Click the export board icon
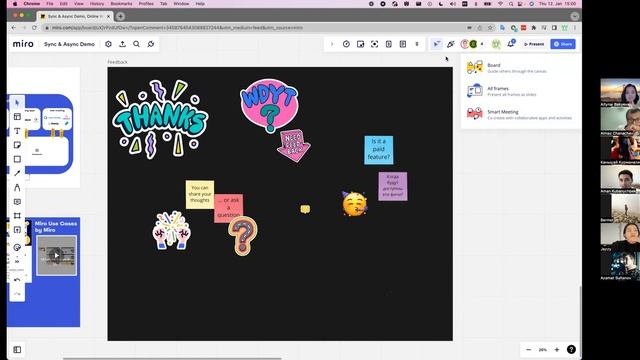Screen dimensions: 640x360 [122, 44]
